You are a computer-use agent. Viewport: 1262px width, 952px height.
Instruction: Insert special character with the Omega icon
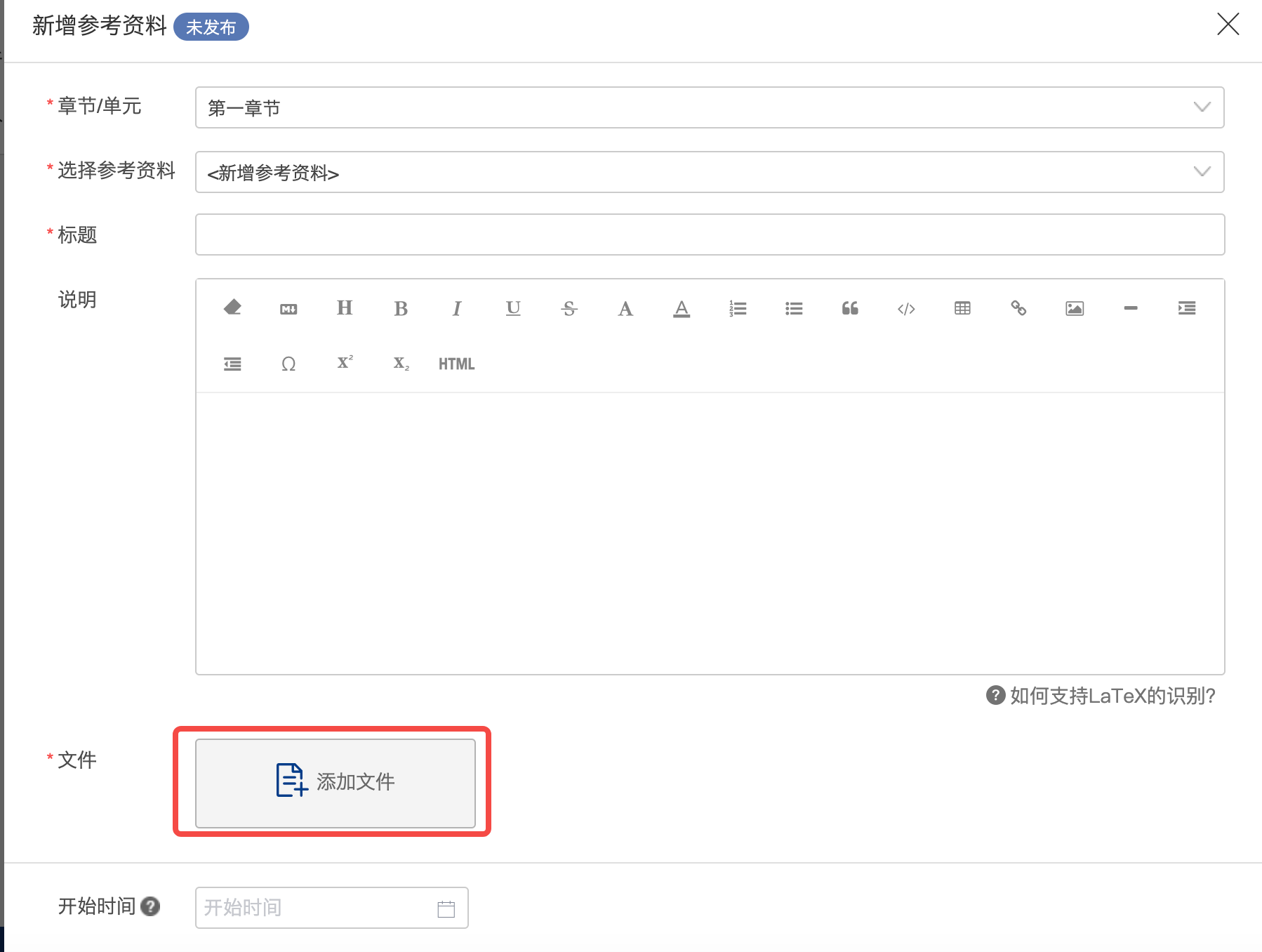tap(288, 364)
